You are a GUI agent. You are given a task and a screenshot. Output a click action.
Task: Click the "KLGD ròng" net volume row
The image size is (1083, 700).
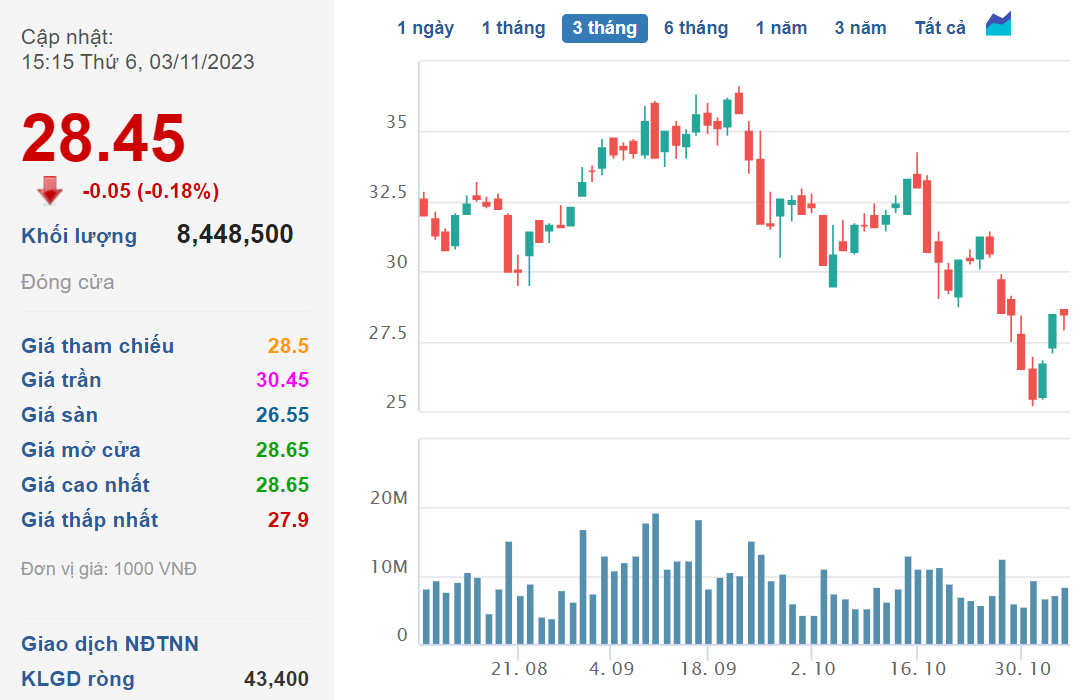(78, 679)
